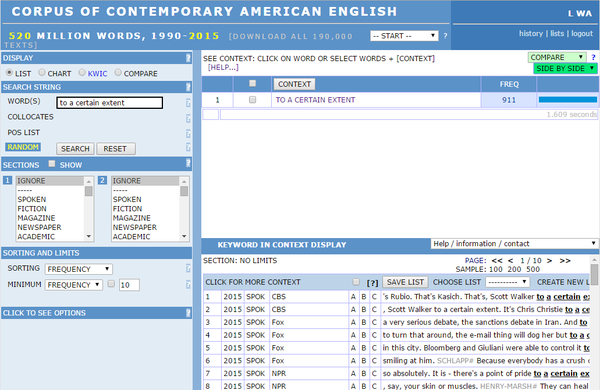Open MINIMUM FREQUENCY dropdown
Image resolution: width=600 pixels, height=390 pixels.
[x=73, y=285]
